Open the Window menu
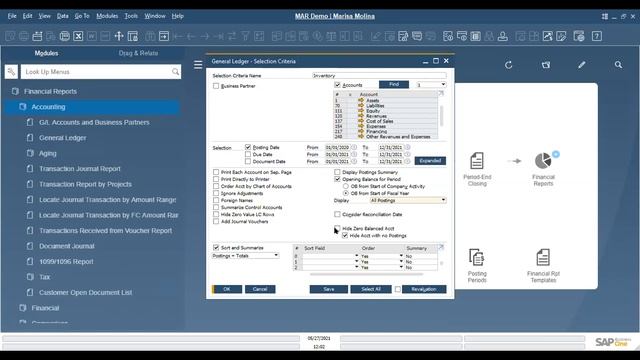The image size is (640, 360). (x=155, y=16)
